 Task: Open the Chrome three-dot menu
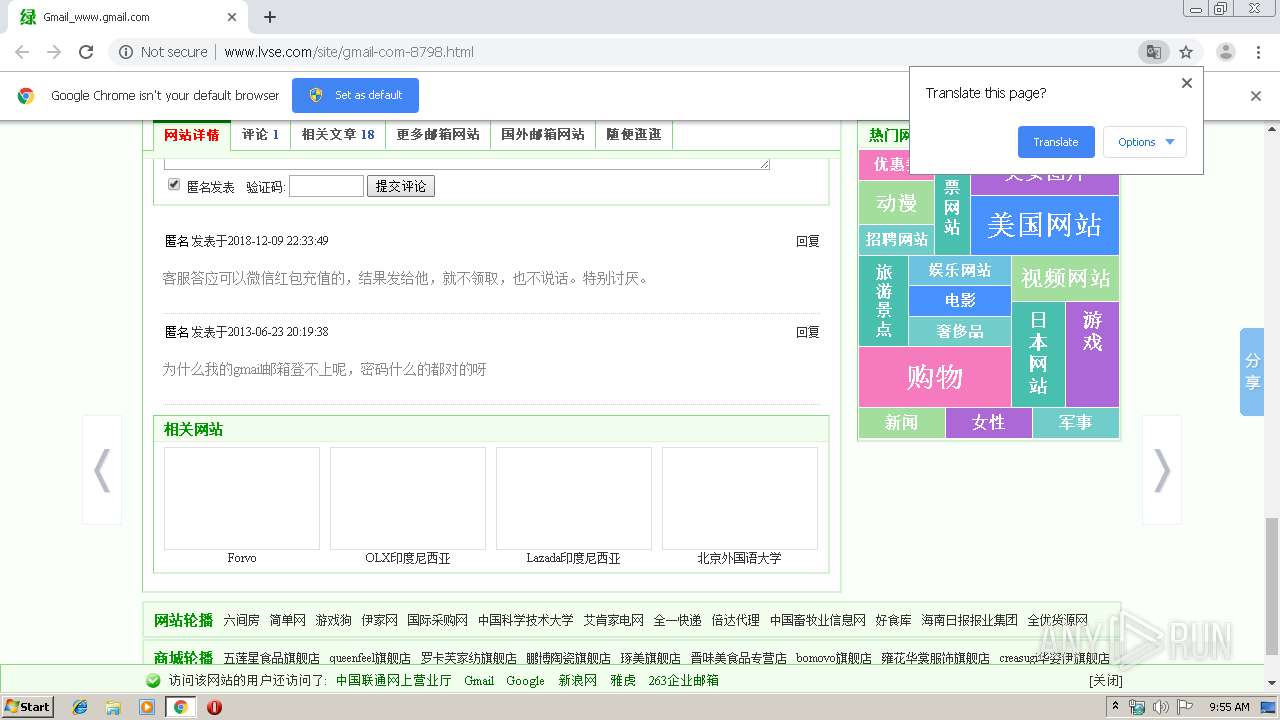[x=1258, y=52]
